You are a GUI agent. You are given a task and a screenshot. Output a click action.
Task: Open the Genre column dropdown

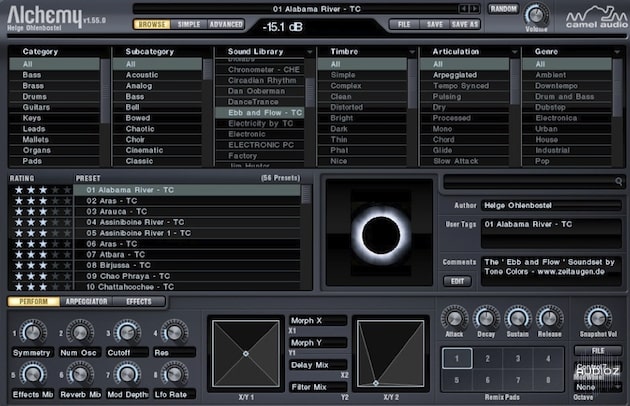pyautogui.click(x=617, y=52)
